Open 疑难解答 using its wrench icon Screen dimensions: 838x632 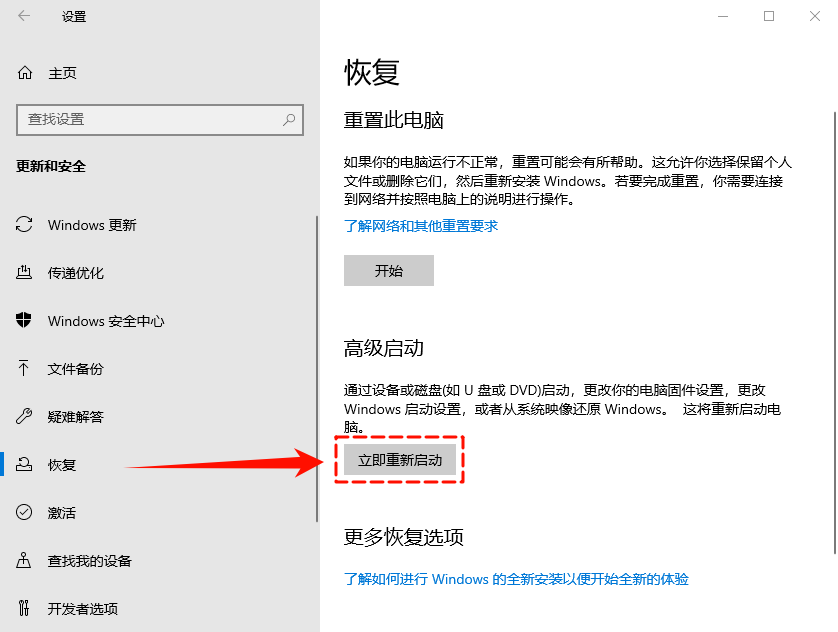22,417
